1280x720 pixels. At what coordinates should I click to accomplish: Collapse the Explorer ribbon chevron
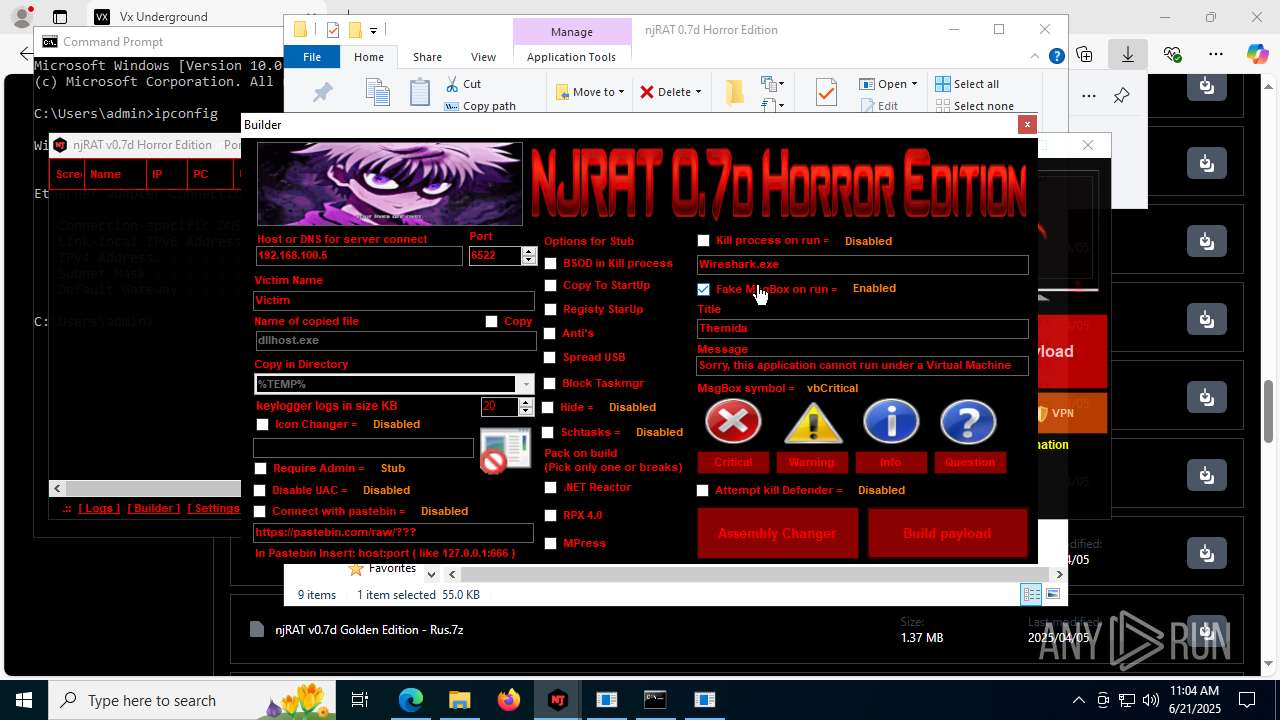pyautogui.click(x=1035, y=57)
